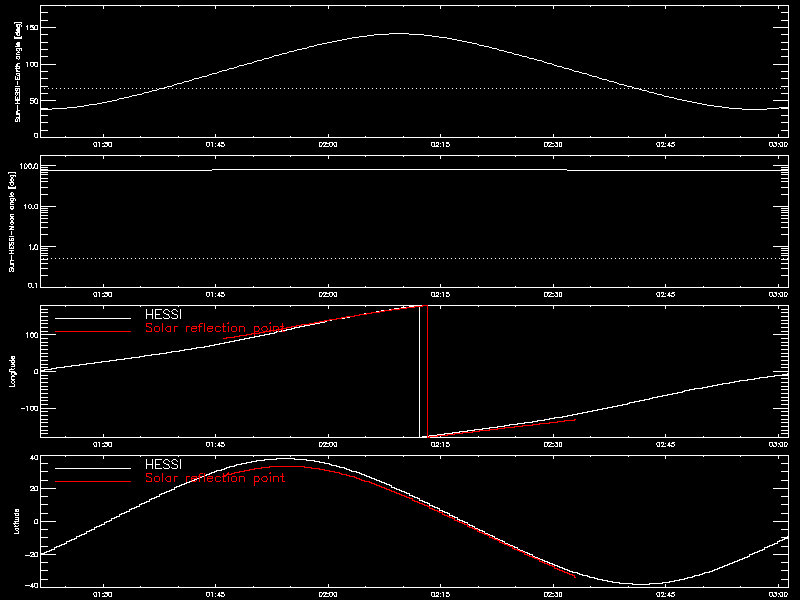Click the 0 tick label on the Longitude plot
This screenshot has width=800, height=600.
click(36, 371)
